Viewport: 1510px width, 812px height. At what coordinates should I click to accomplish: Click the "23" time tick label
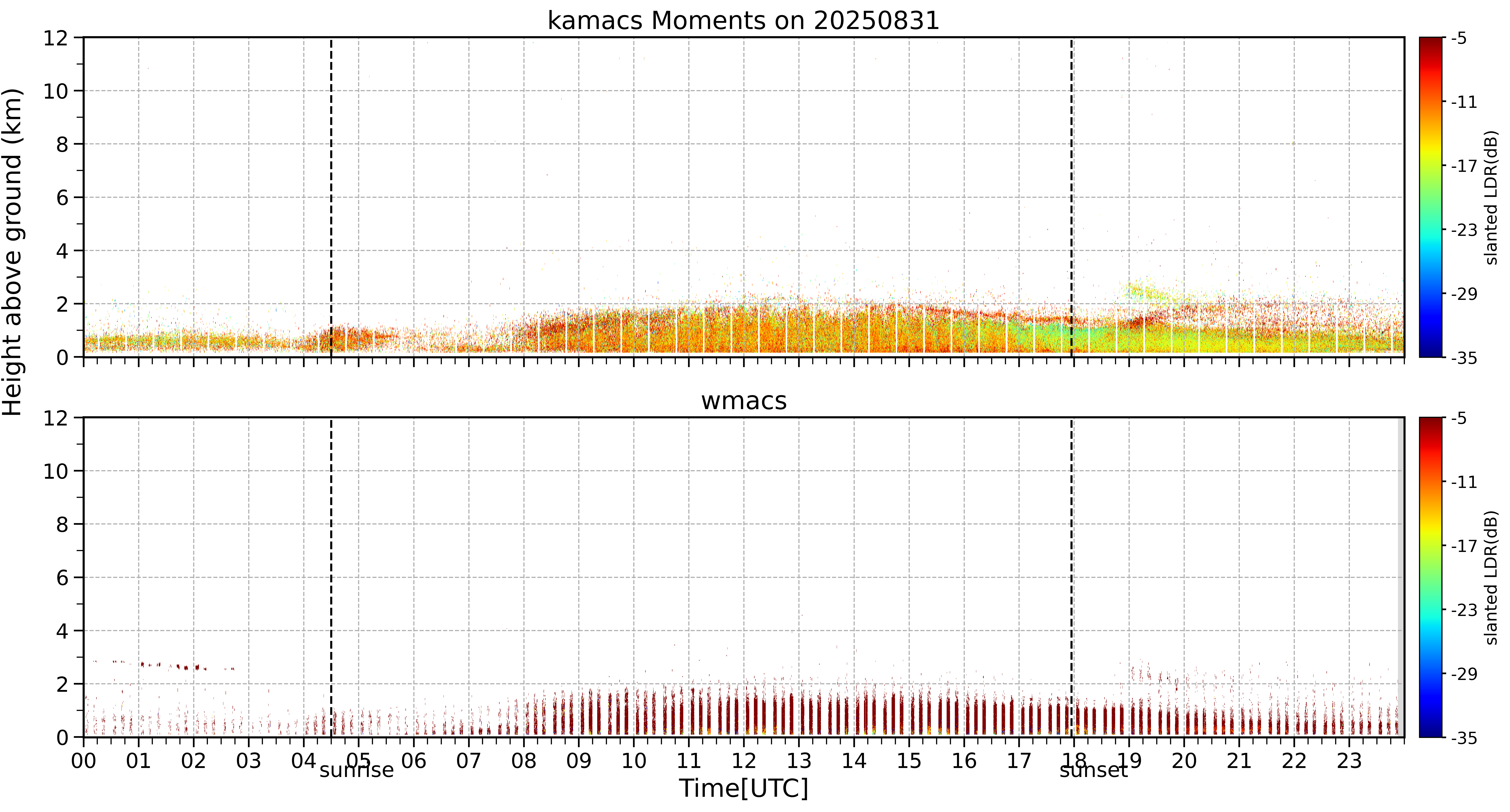tap(1349, 761)
